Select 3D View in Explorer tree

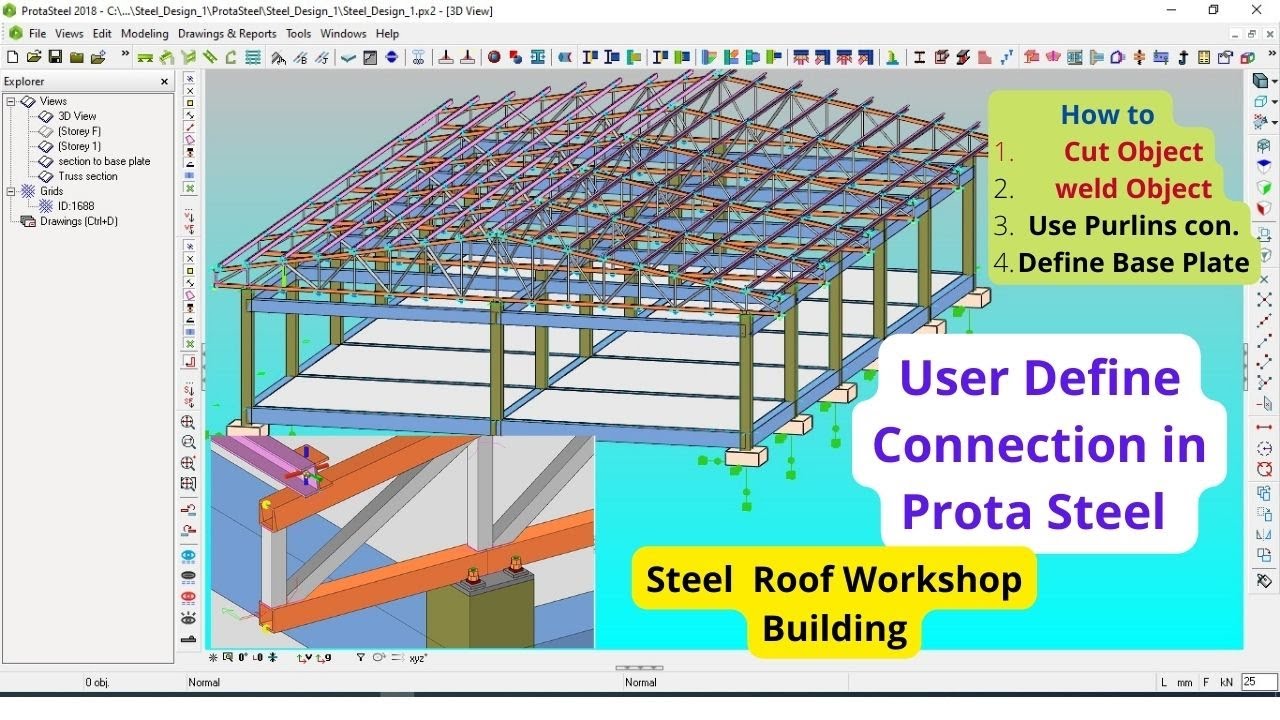77,116
